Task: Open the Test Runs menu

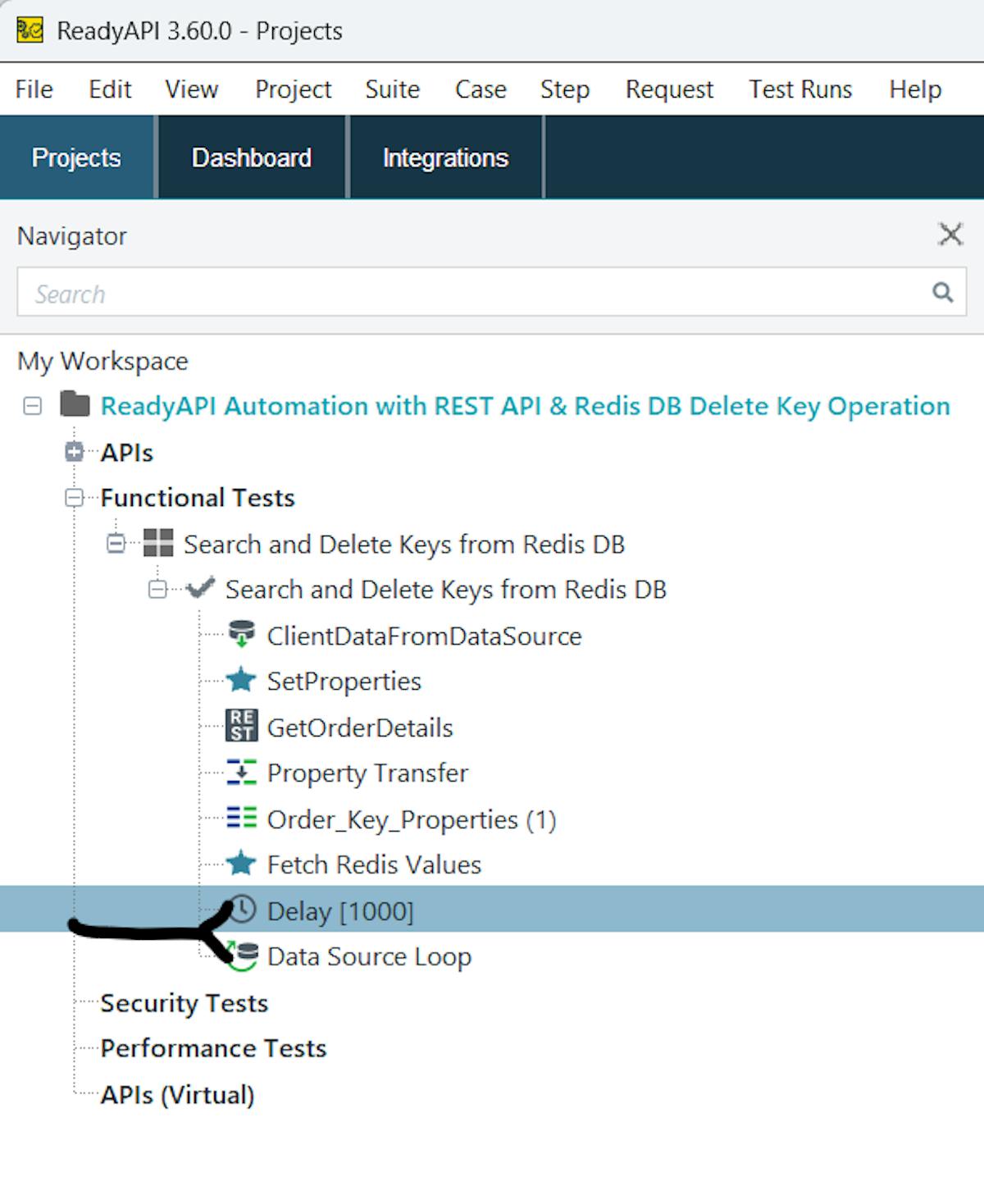Action: point(799,89)
